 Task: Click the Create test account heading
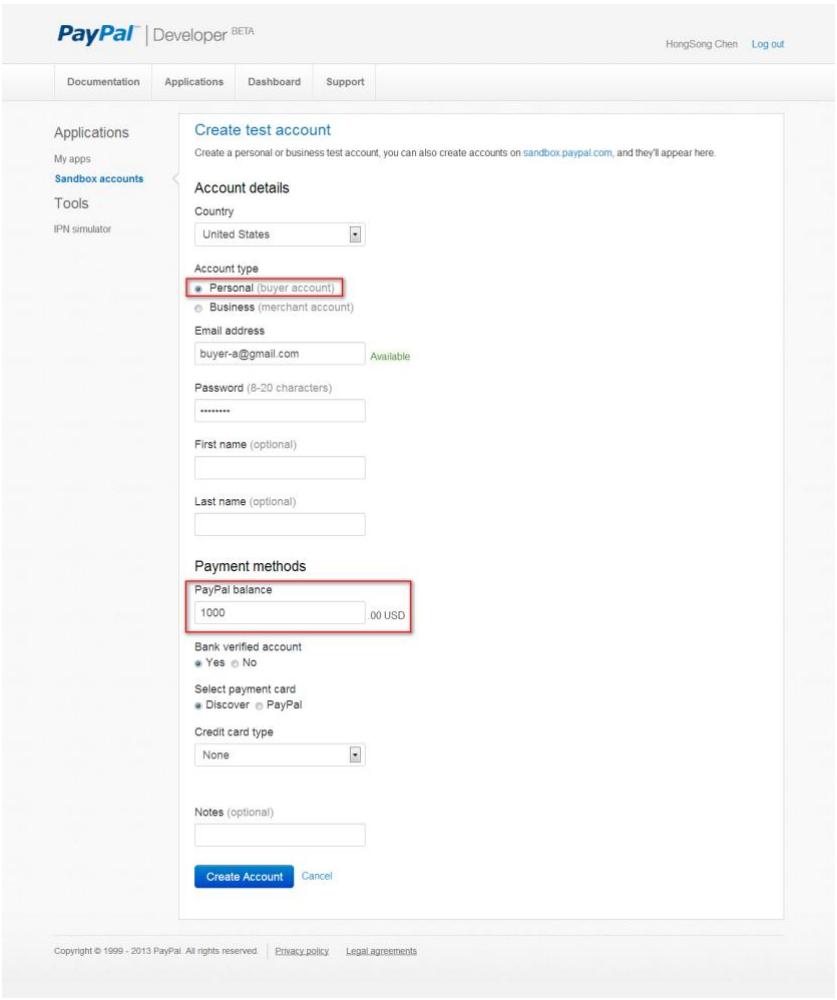point(262,130)
